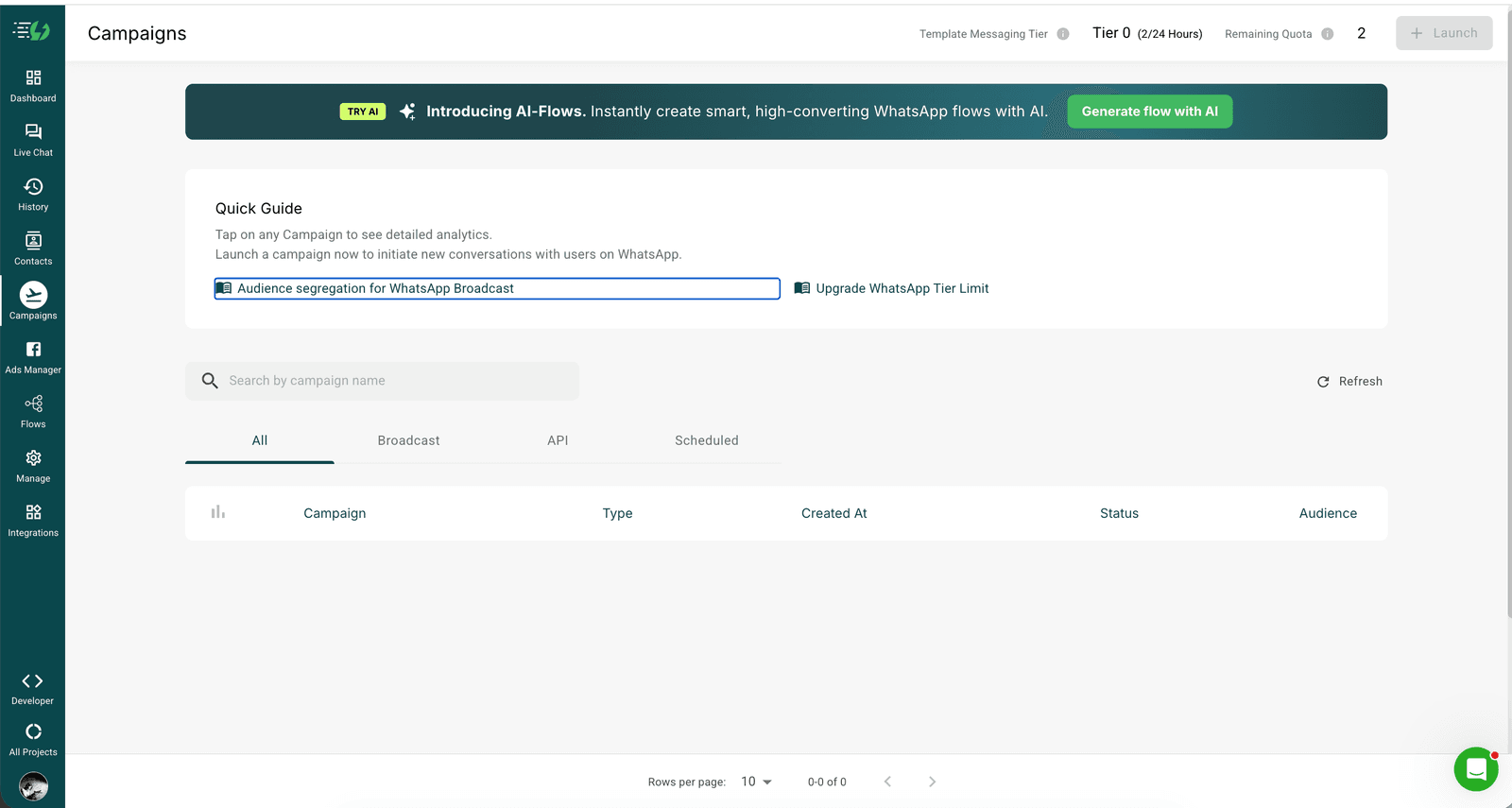Go to next page arrow
Screen dimensions: 1512x808
tap(932, 782)
